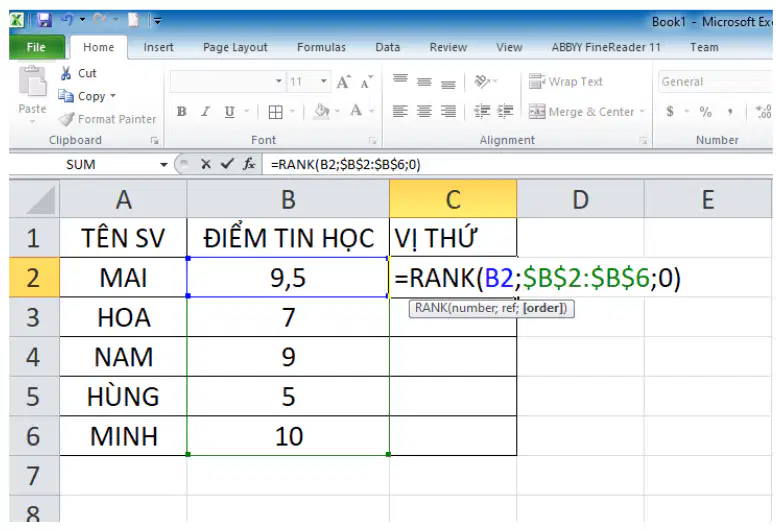Click the Percent Style icon
The height and width of the screenshot is (530, 776).
click(x=705, y=112)
